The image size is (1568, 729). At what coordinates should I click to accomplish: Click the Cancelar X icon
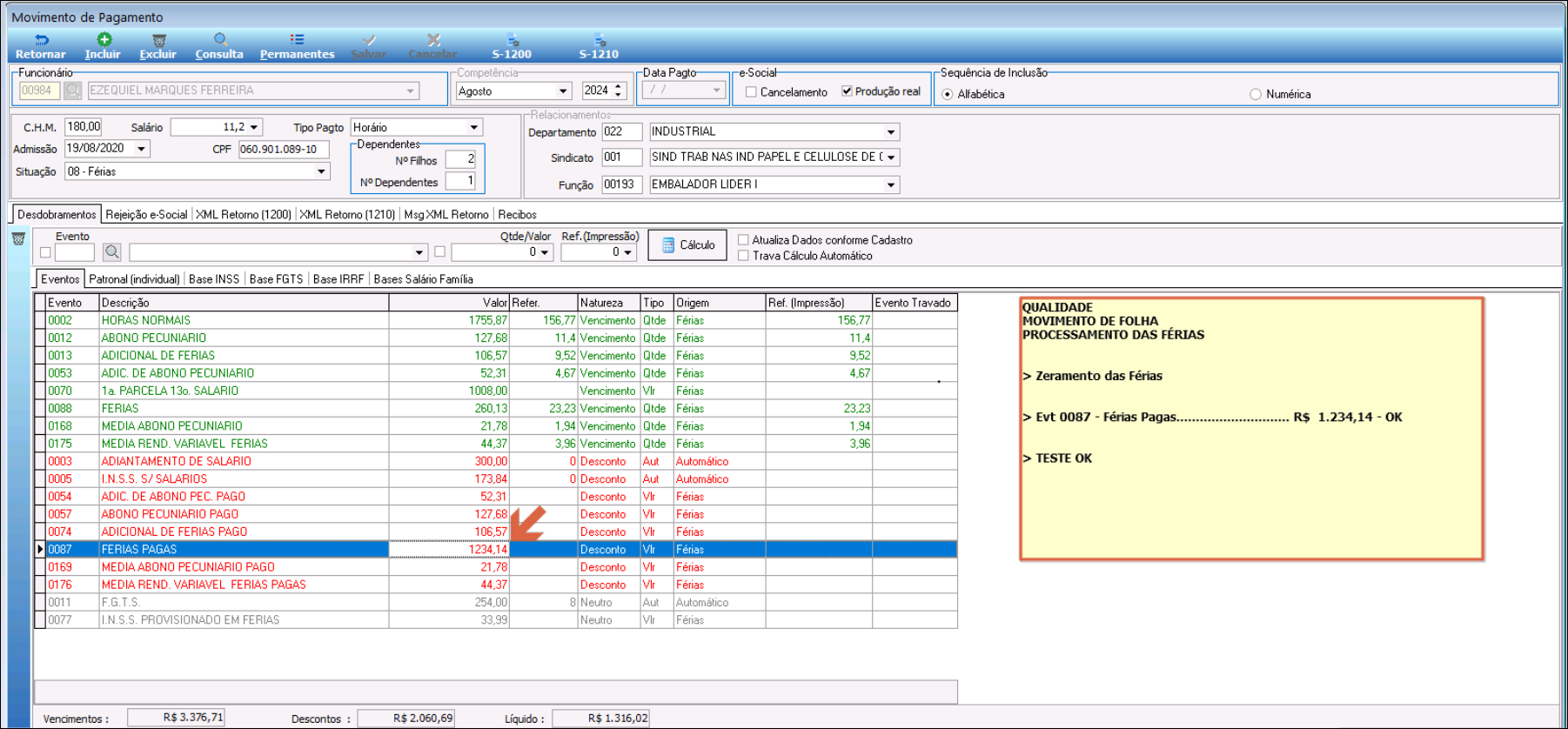click(433, 40)
